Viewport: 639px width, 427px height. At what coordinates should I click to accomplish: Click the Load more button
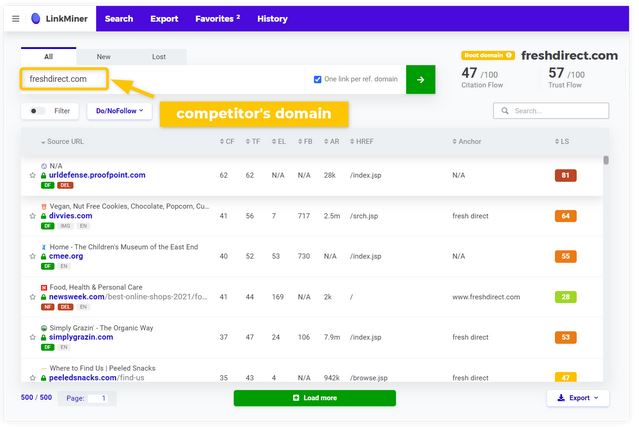[x=315, y=398]
